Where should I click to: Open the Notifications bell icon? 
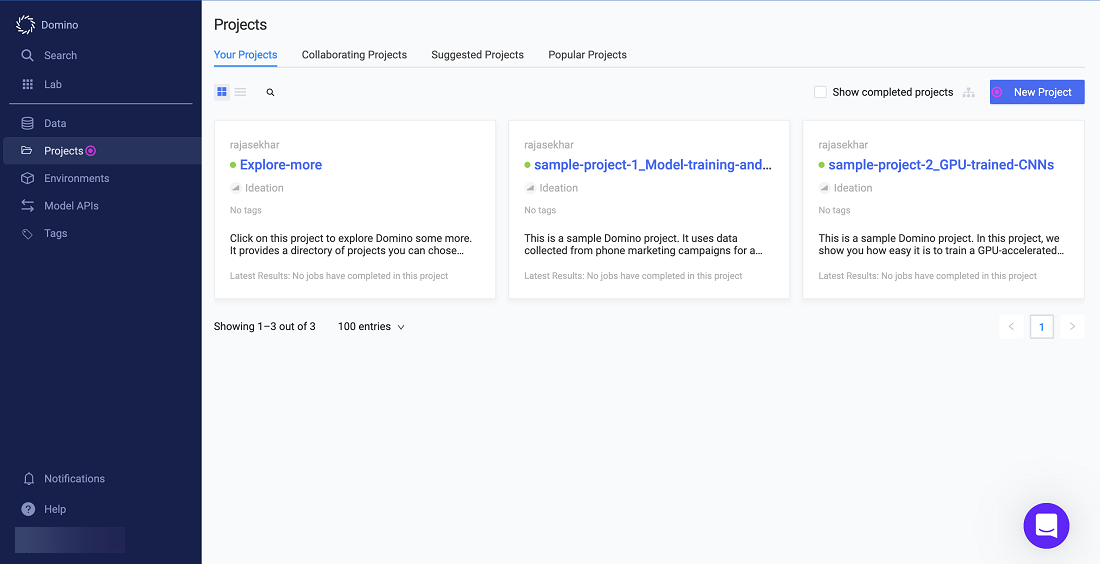(29, 478)
